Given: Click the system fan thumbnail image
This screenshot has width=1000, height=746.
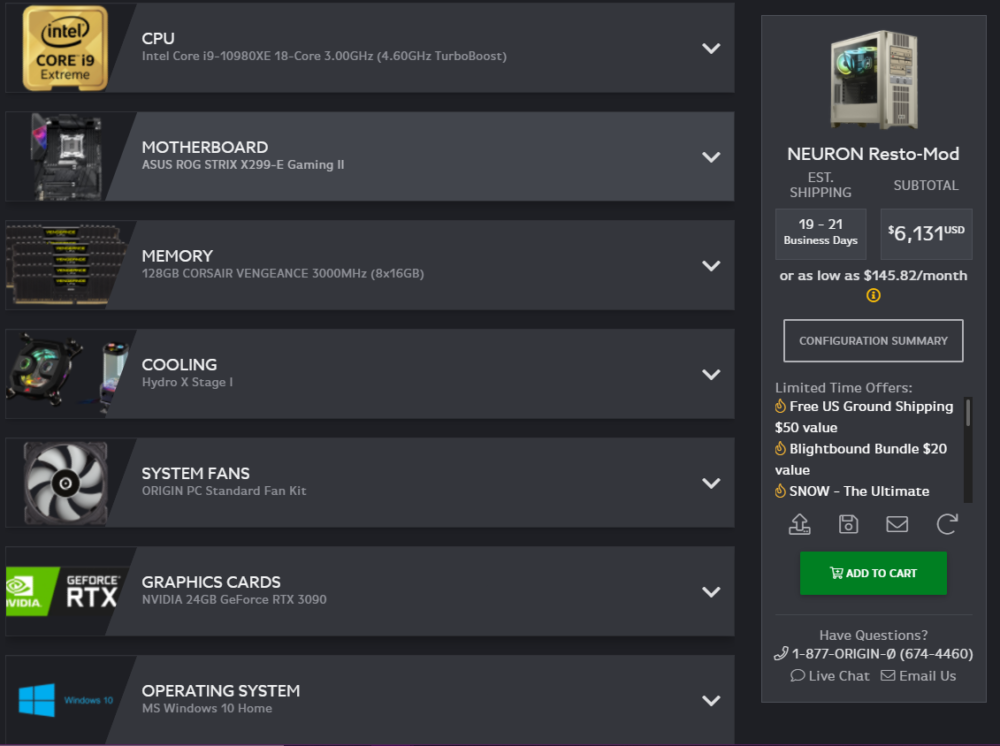Looking at the screenshot, I should click(x=65, y=483).
